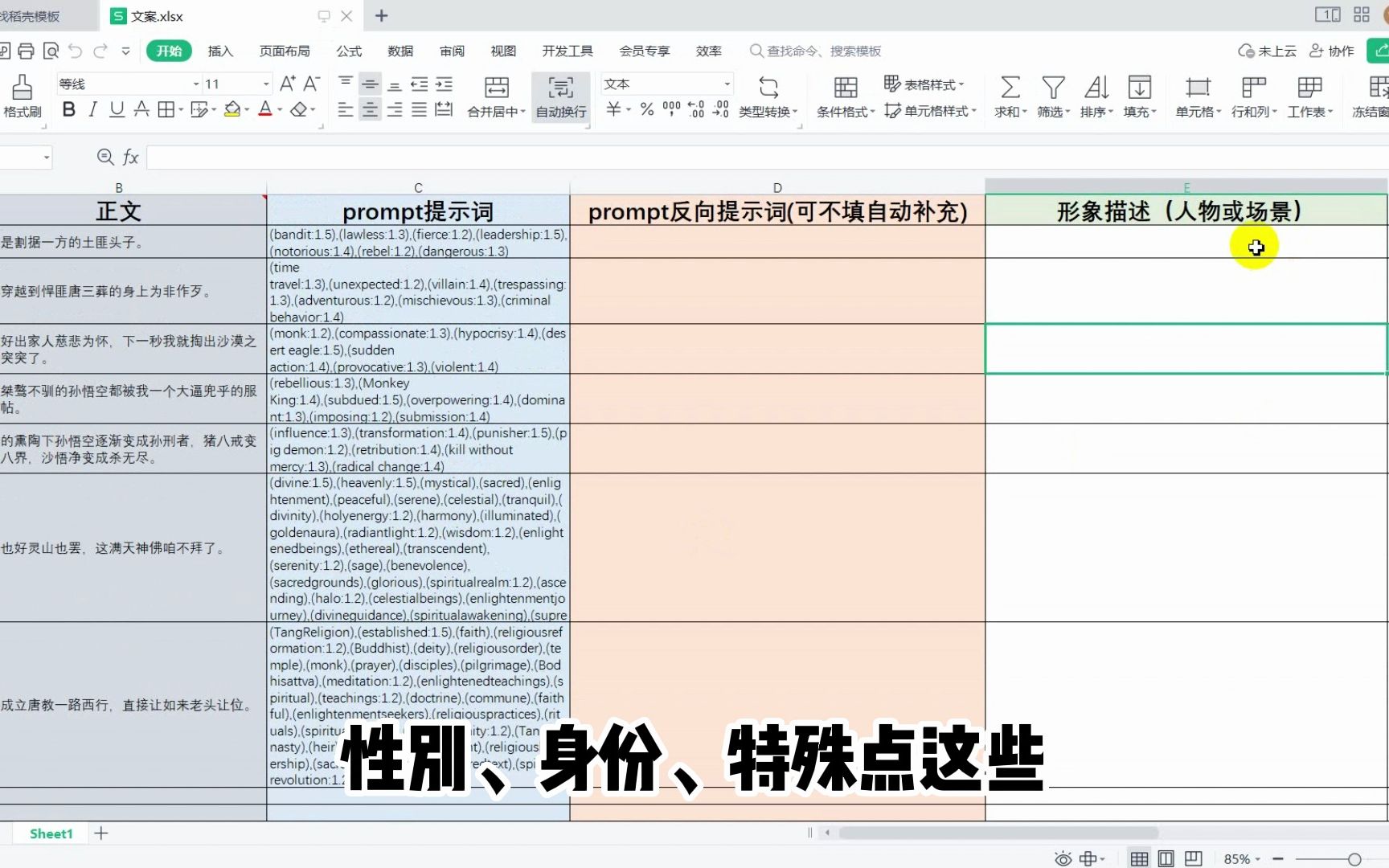1389x868 pixels.
Task: Click the Sum (求和) button
Action: point(1010,96)
